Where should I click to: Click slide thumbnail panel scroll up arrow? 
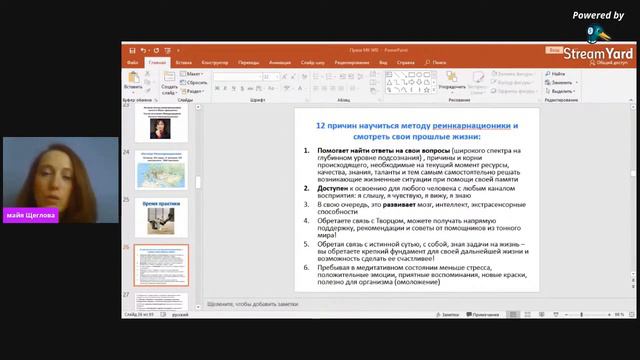[198, 107]
